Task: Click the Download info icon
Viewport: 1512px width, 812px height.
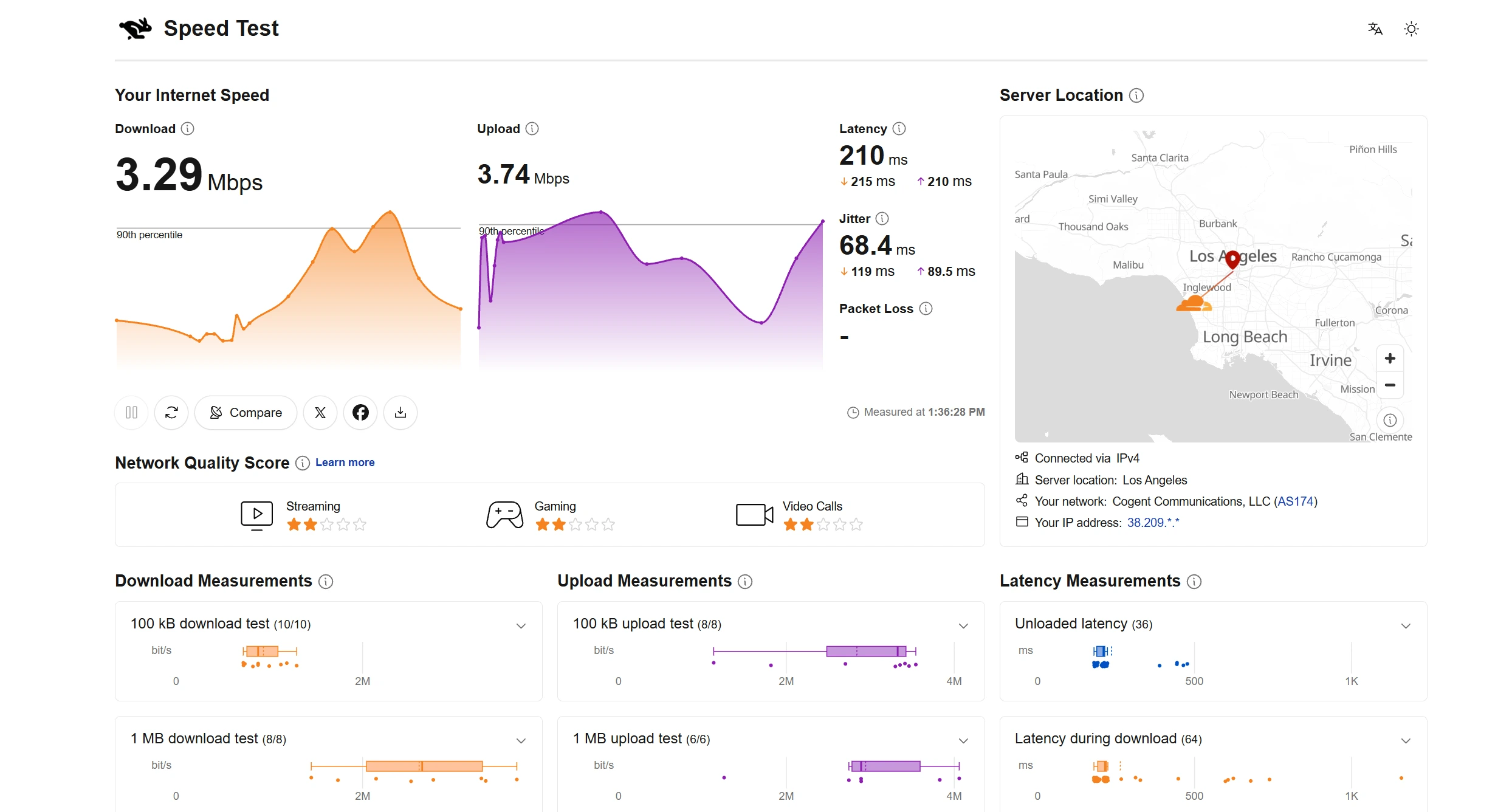Action: coord(188,129)
